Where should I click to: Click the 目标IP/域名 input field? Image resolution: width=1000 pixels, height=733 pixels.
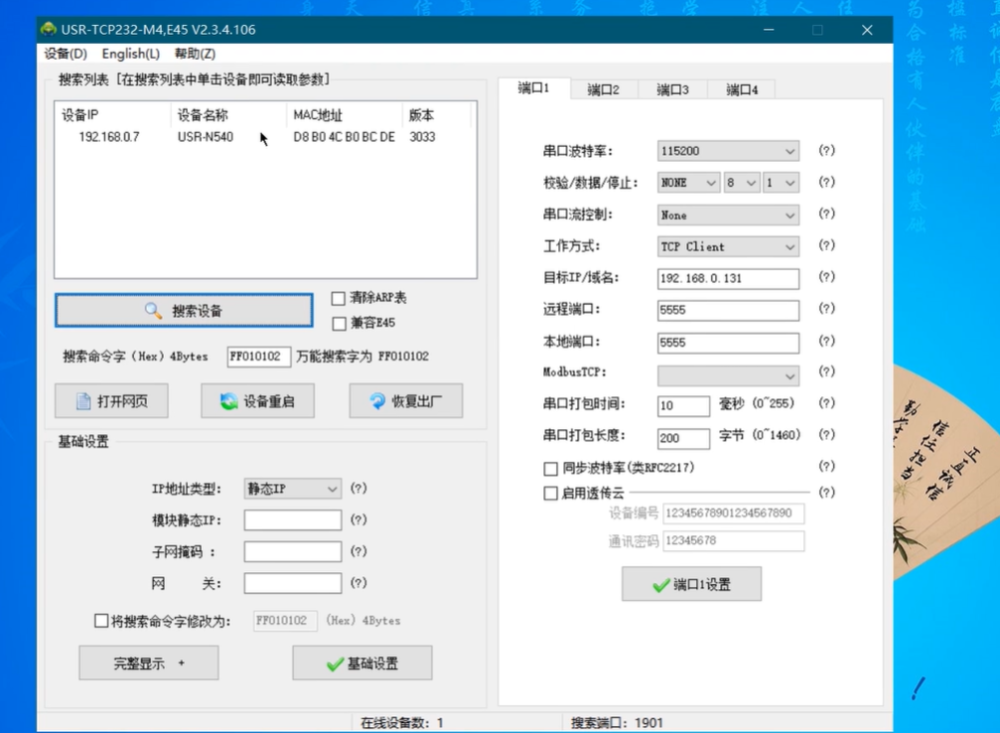point(728,279)
